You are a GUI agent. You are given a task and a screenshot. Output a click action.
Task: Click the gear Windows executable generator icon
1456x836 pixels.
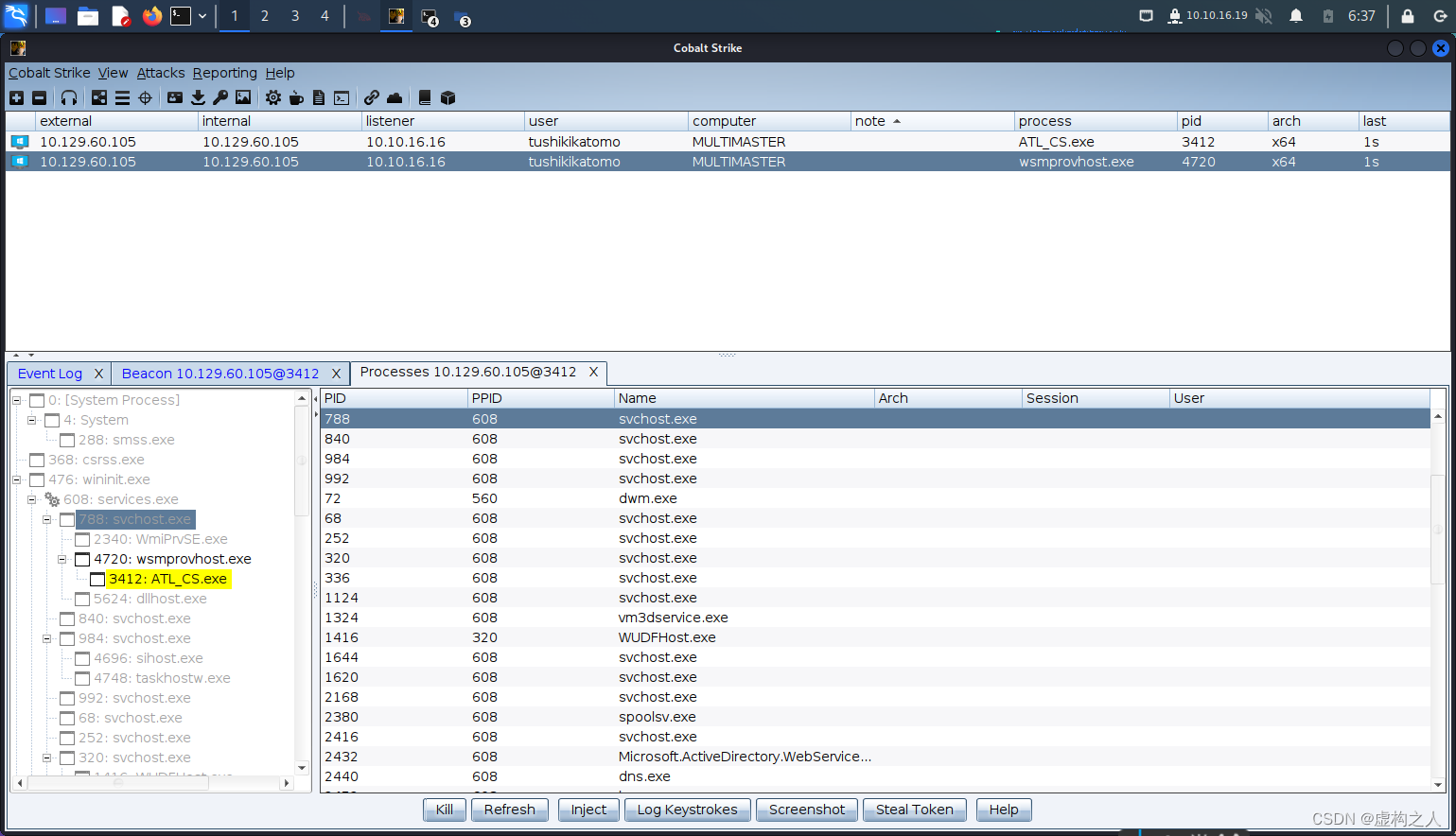(x=273, y=97)
